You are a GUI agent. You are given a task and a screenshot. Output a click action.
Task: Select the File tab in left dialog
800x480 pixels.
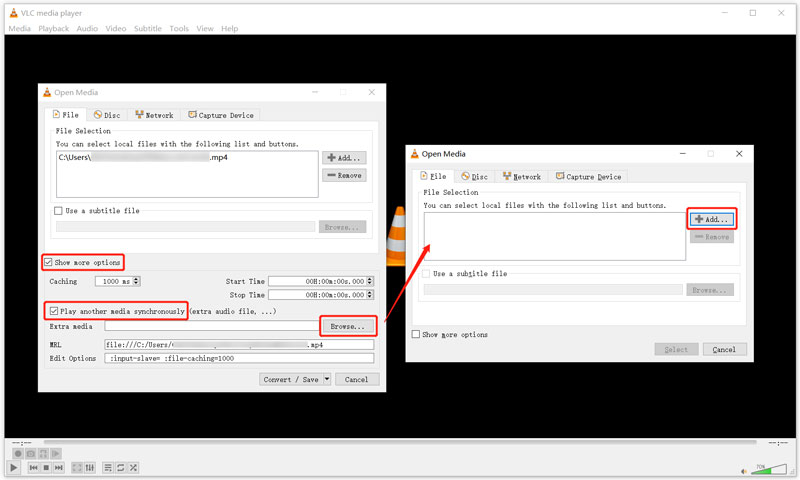66,115
